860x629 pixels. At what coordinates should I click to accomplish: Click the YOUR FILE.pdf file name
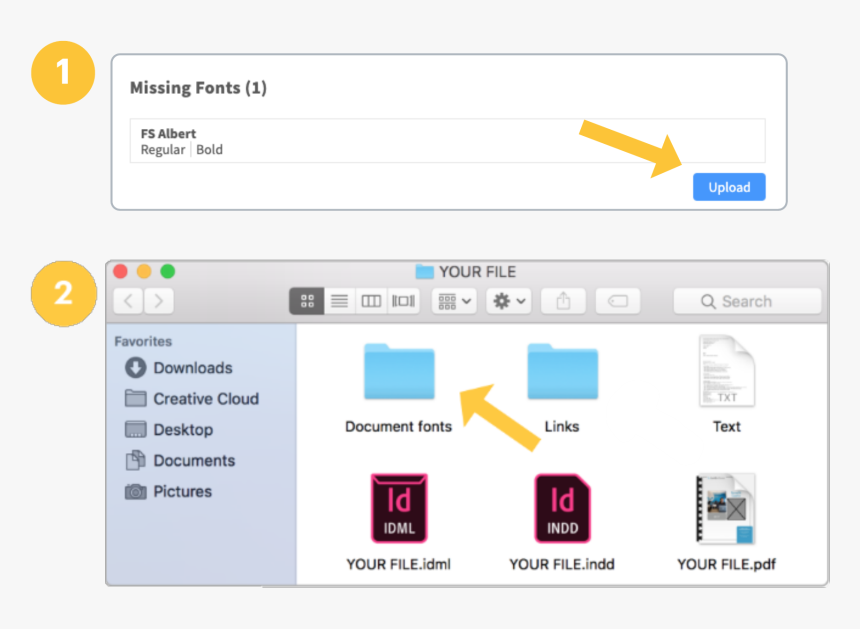click(x=726, y=564)
